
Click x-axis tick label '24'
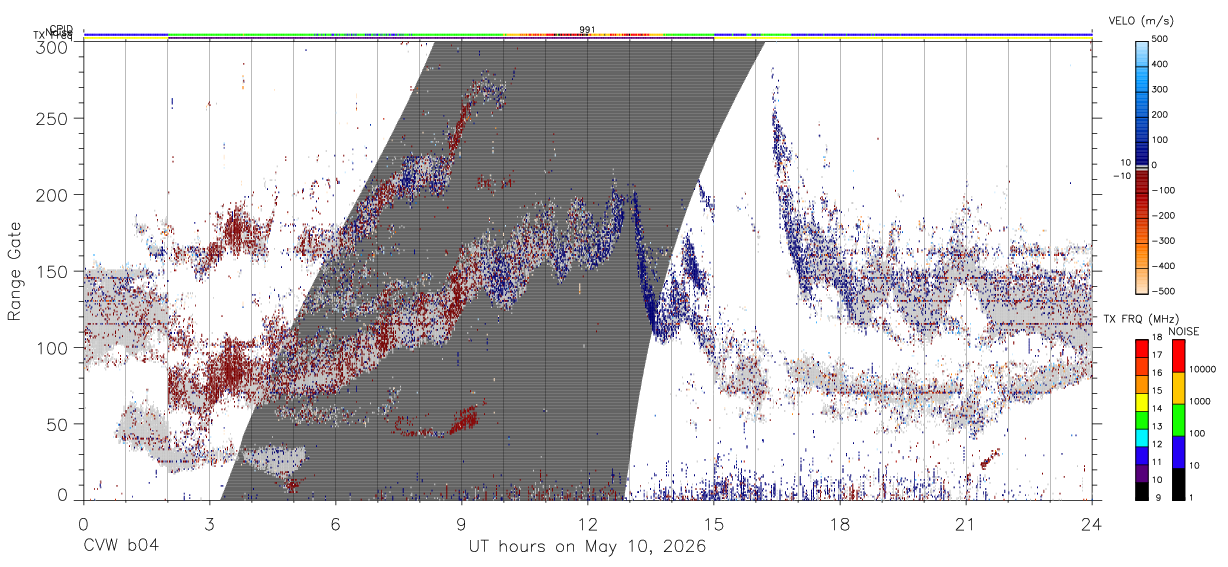pyautogui.click(x=1092, y=524)
